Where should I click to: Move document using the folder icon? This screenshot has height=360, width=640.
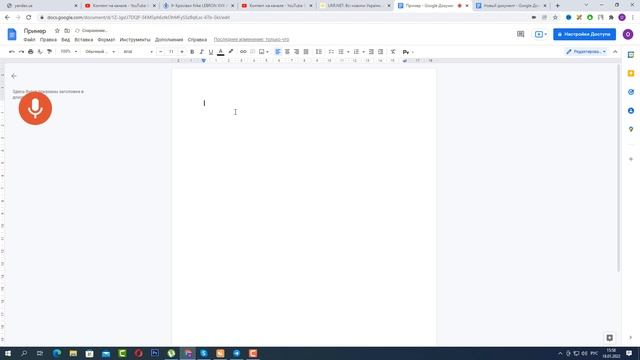pyautogui.click(x=67, y=31)
